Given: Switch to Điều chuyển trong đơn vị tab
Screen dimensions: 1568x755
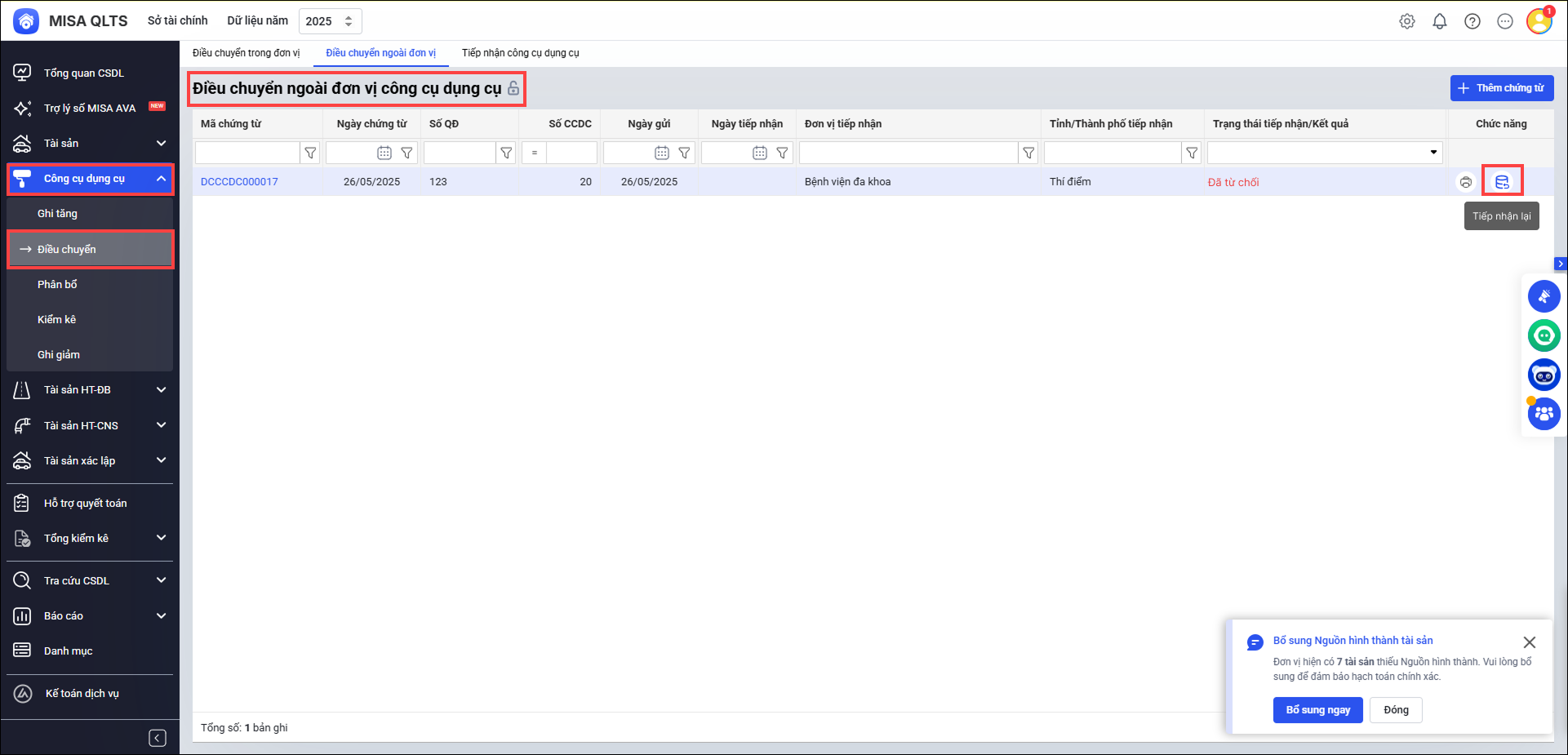Looking at the screenshot, I should pyautogui.click(x=246, y=53).
